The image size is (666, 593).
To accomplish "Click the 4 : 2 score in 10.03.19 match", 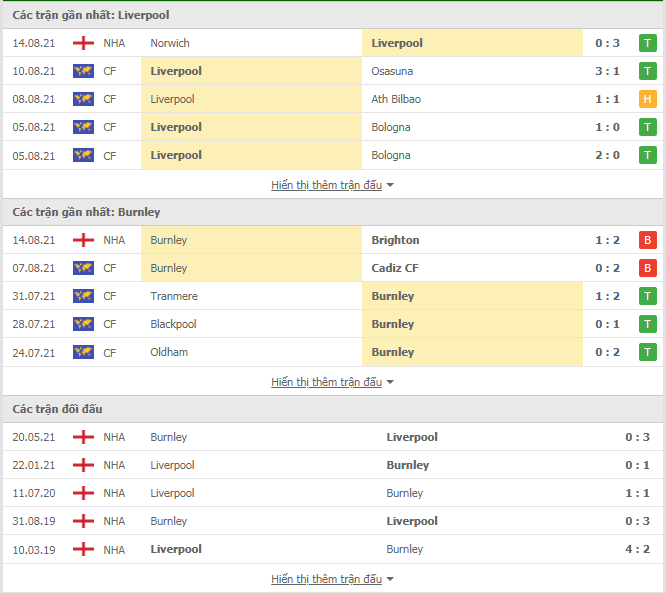I will (638, 549).
